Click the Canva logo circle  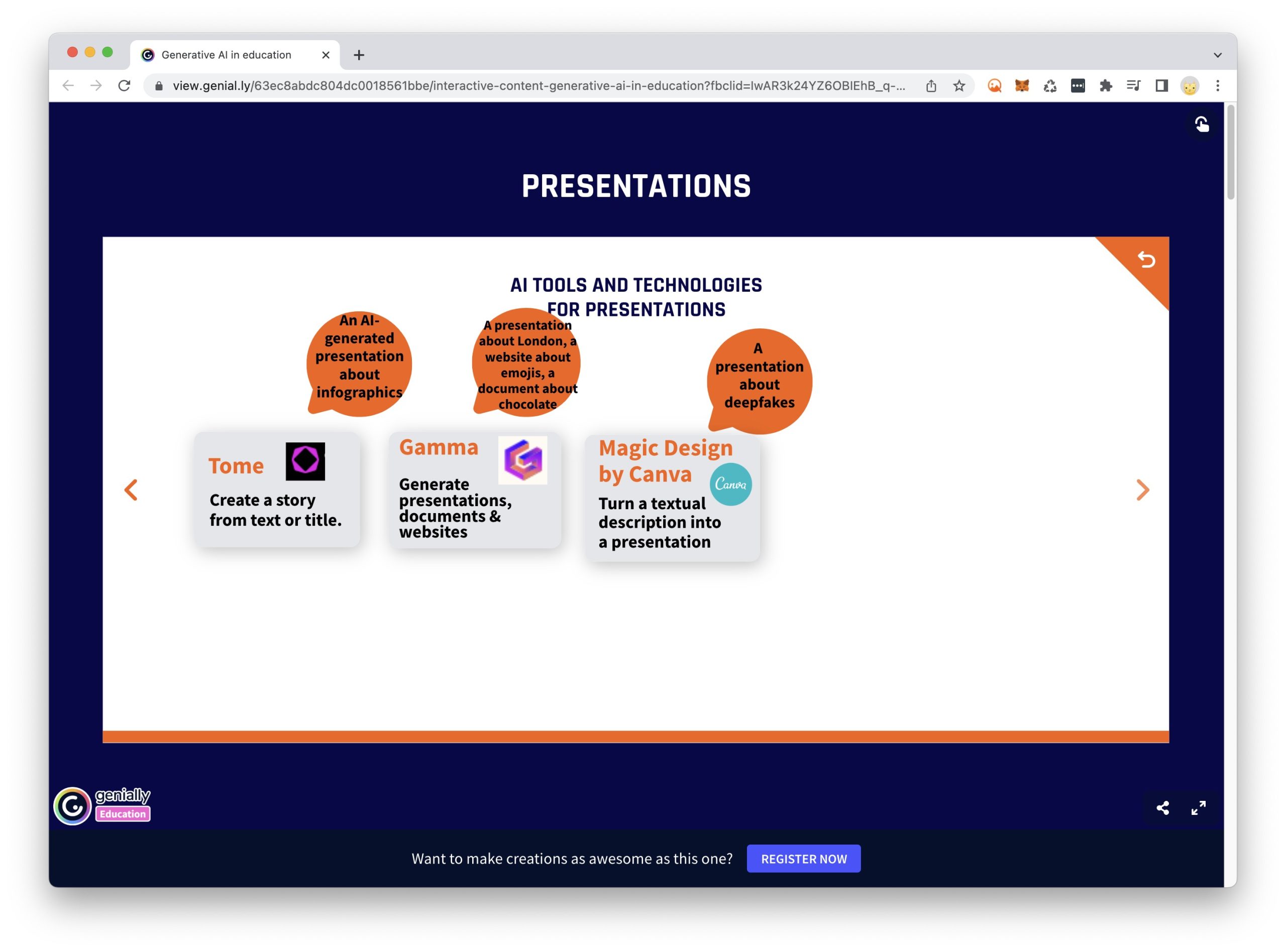(x=730, y=484)
